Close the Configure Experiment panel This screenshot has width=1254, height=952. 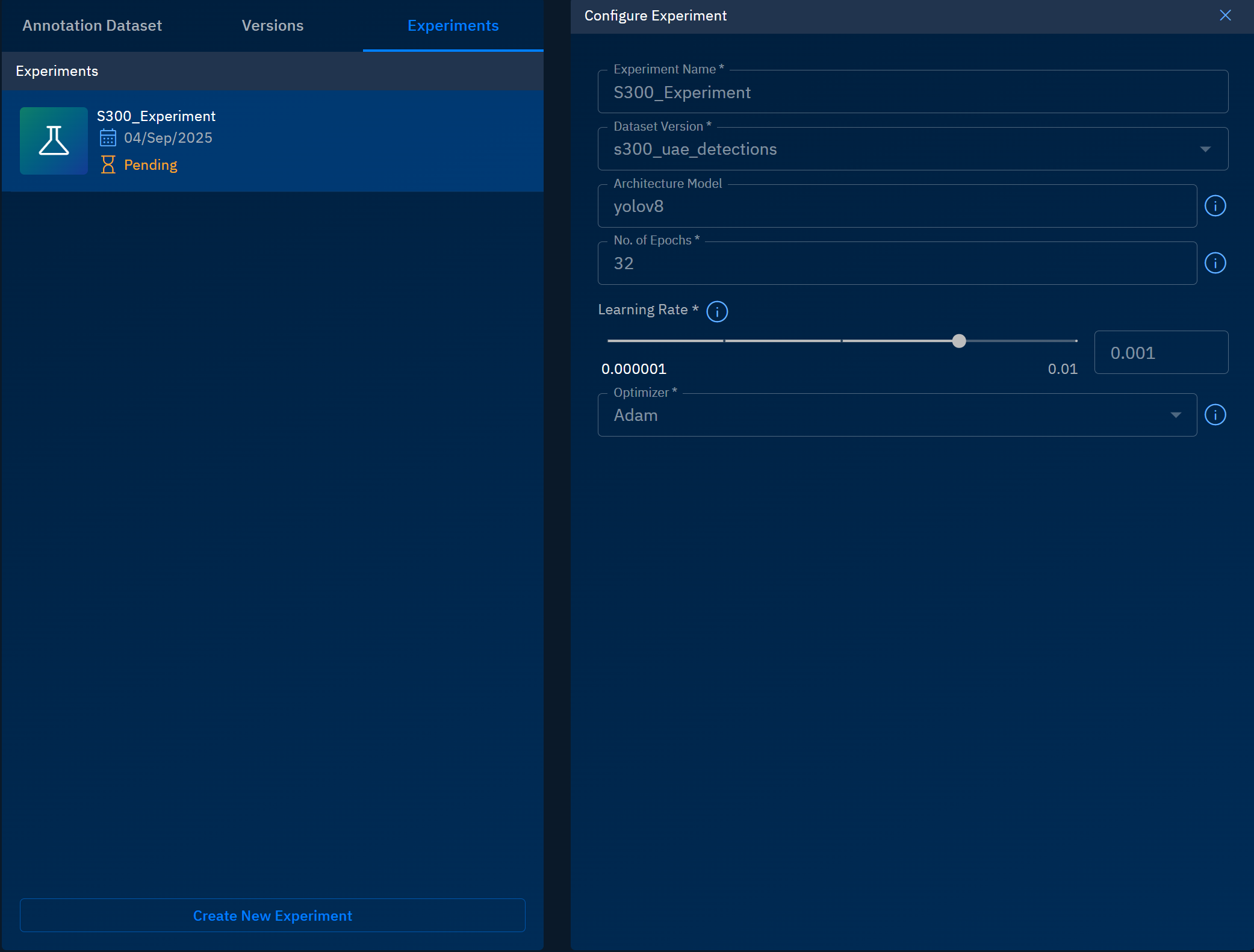pyautogui.click(x=1225, y=16)
